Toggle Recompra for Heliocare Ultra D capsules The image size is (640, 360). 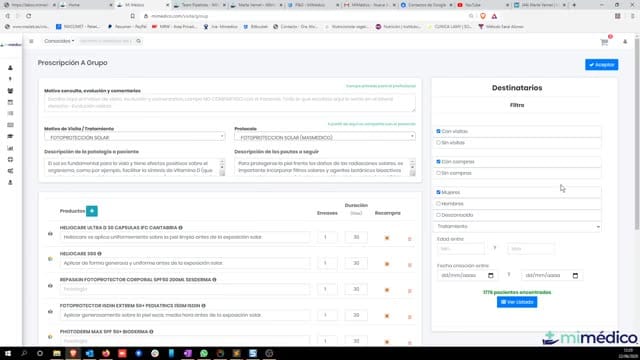click(x=387, y=238)
